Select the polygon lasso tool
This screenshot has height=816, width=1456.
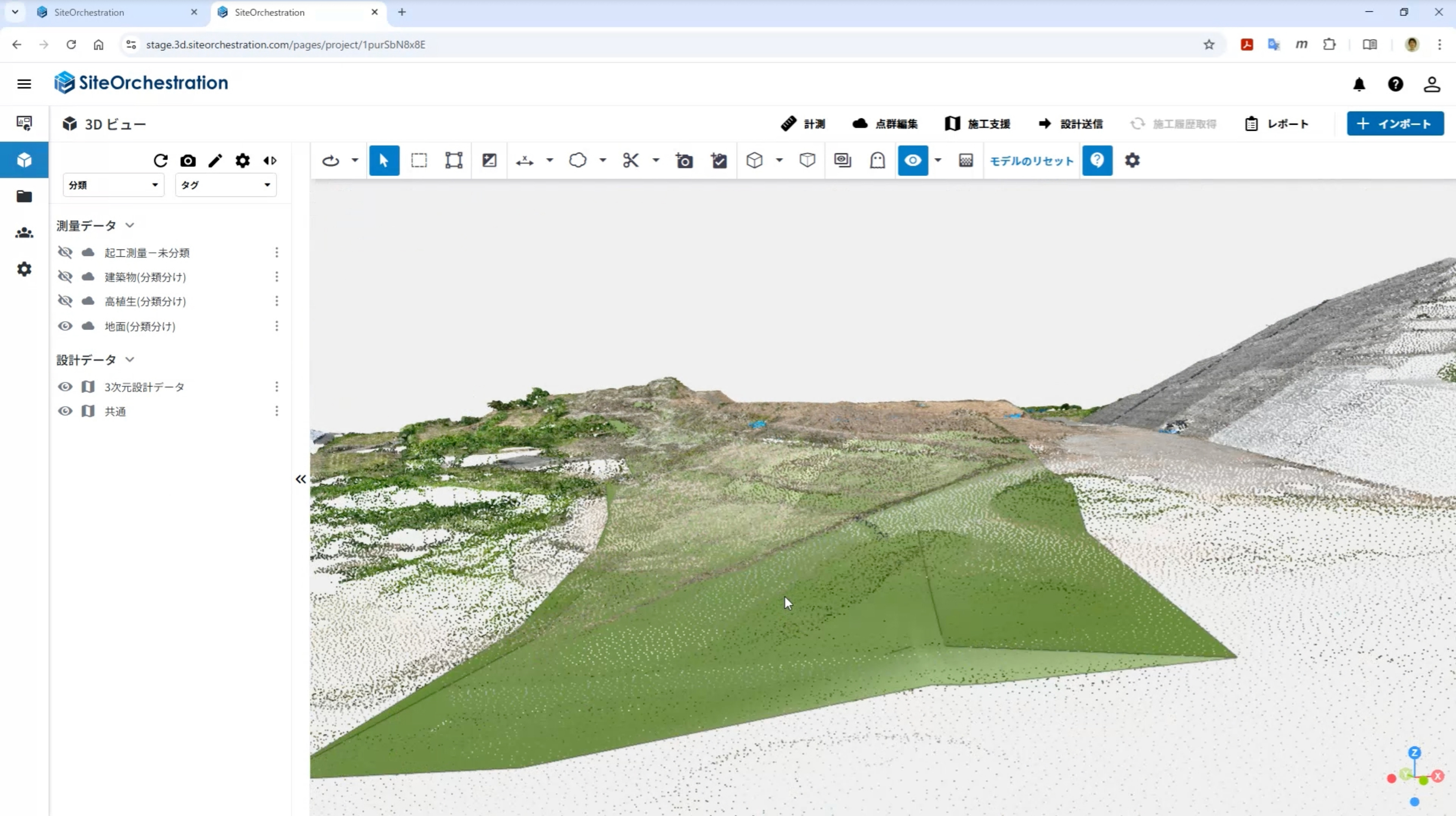[x=578, y=161]
